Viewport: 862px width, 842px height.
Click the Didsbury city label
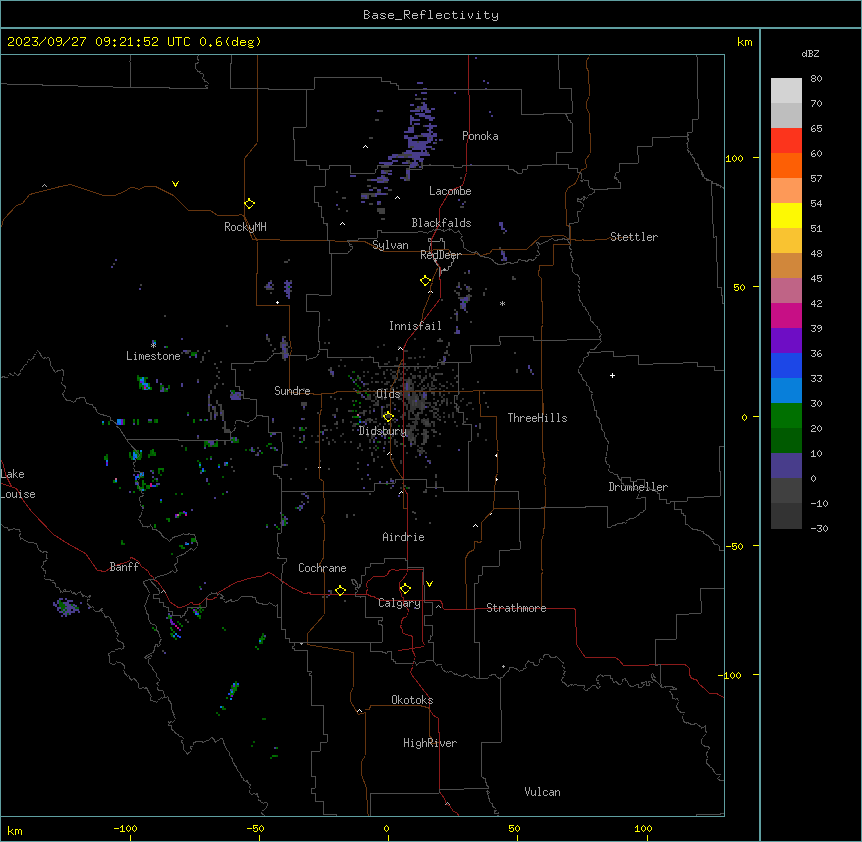click(383, 431)
